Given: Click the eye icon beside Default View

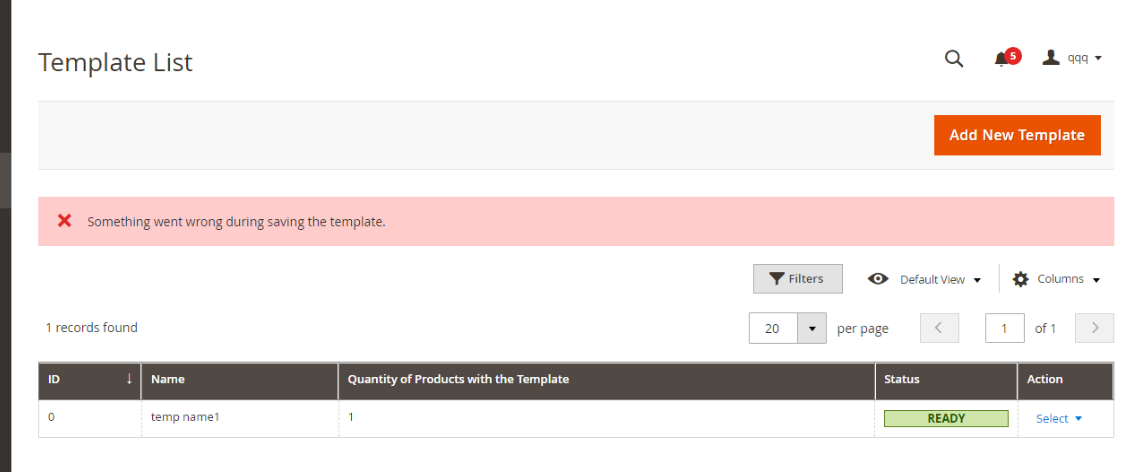Looking at the screenshot, I should click(x=878, y=279).
